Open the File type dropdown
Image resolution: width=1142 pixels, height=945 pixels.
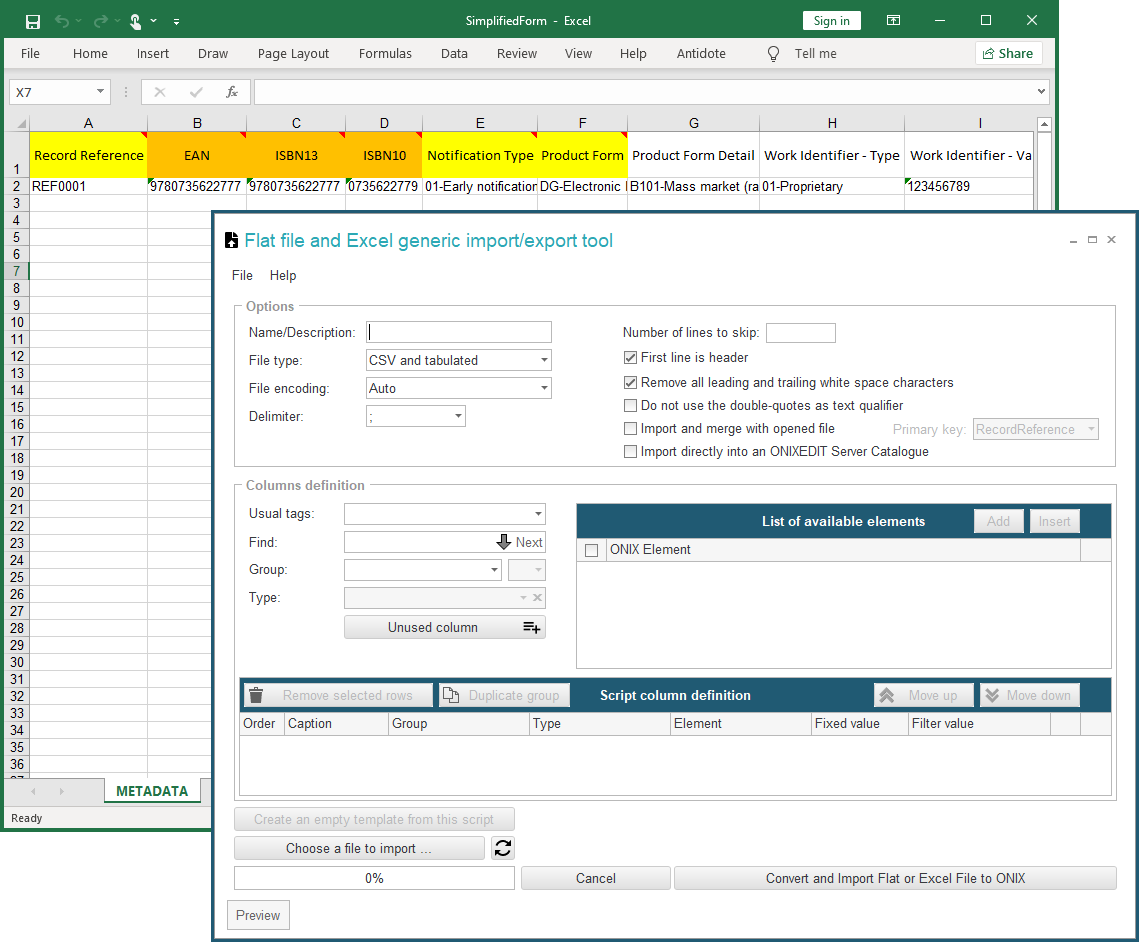point(544,360)
